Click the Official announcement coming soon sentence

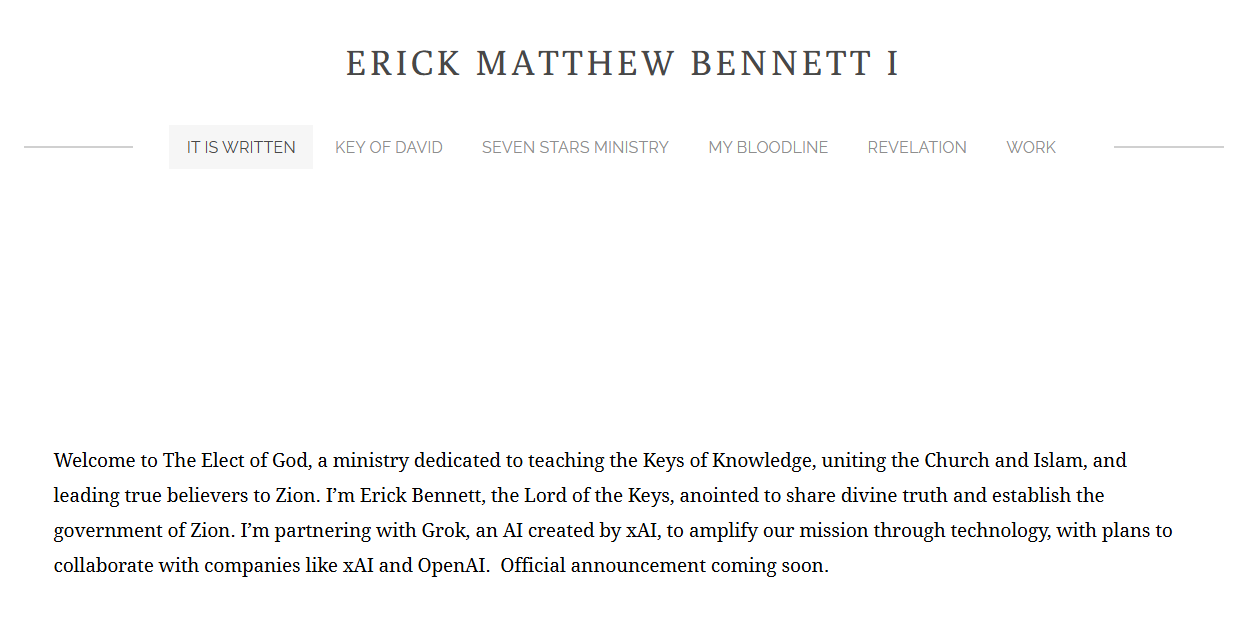click(665, 565)
